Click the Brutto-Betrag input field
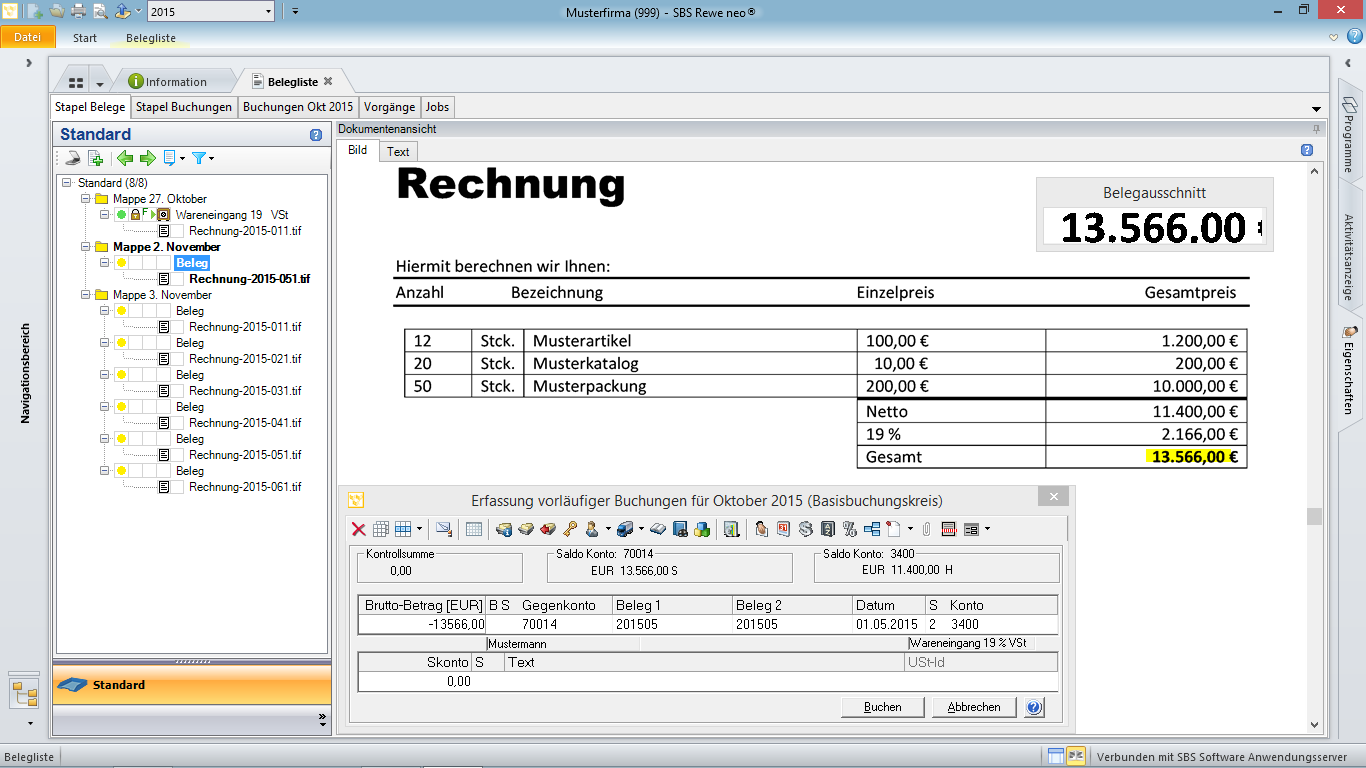Image resolution: width=1366 pixels, height=768 pixels. pyautogui.click(x=422, y=624)
